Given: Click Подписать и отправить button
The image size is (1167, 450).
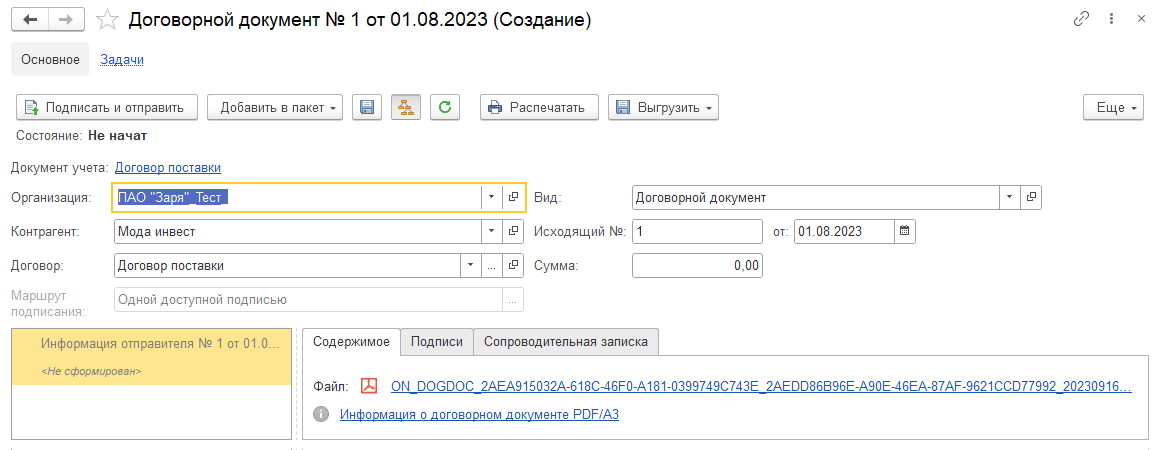Looking at the screenshot, I should (x=107, y=107).
